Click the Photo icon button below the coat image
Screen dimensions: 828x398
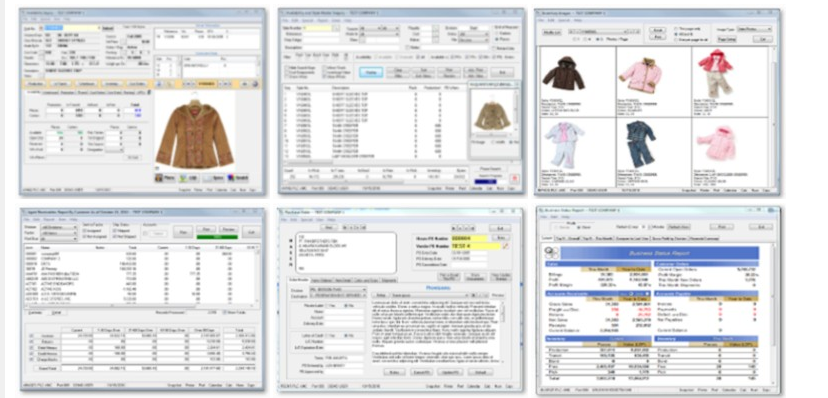[x=165, y=178]
